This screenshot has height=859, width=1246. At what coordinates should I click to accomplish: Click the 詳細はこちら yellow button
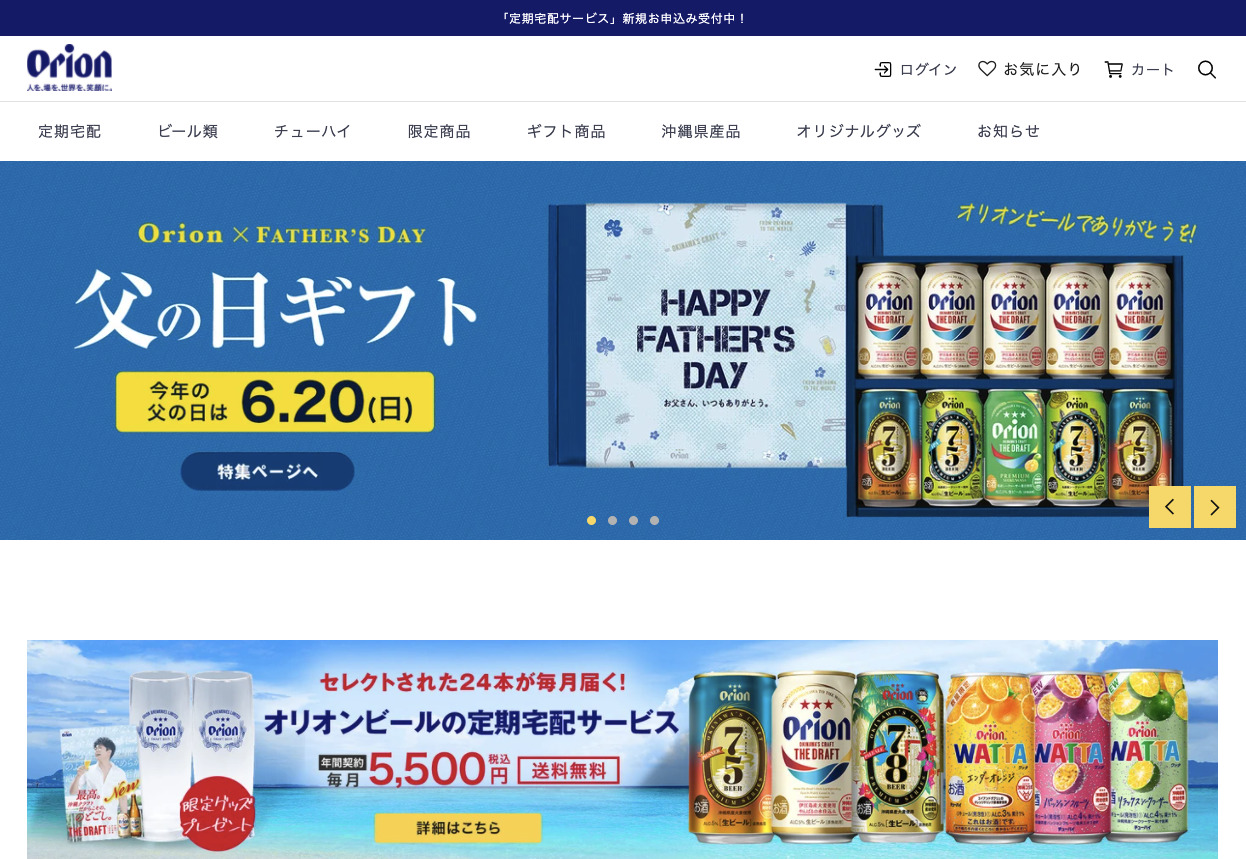coord(458,828)
